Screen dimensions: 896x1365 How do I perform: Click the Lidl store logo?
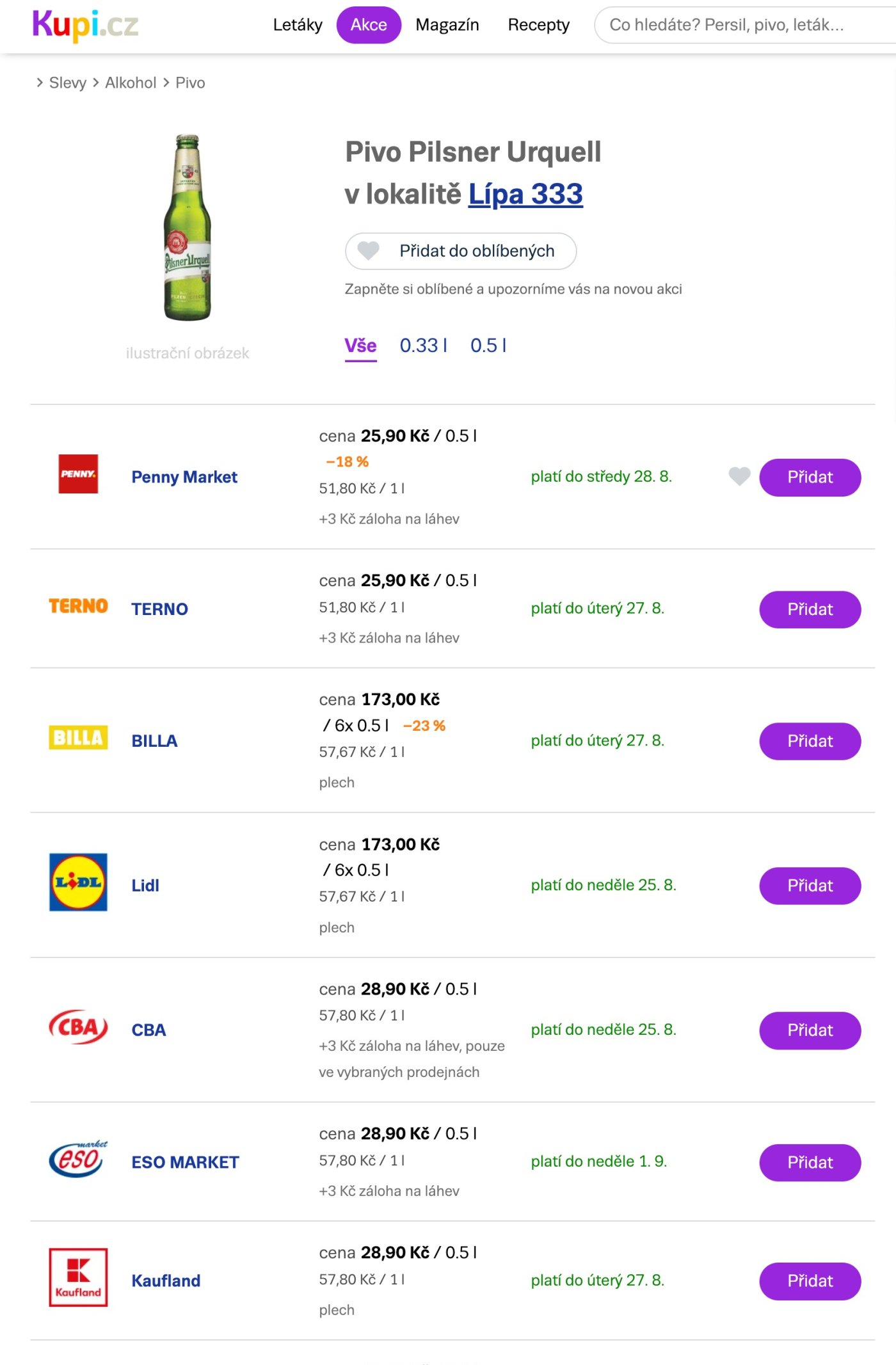pos(78,882)
